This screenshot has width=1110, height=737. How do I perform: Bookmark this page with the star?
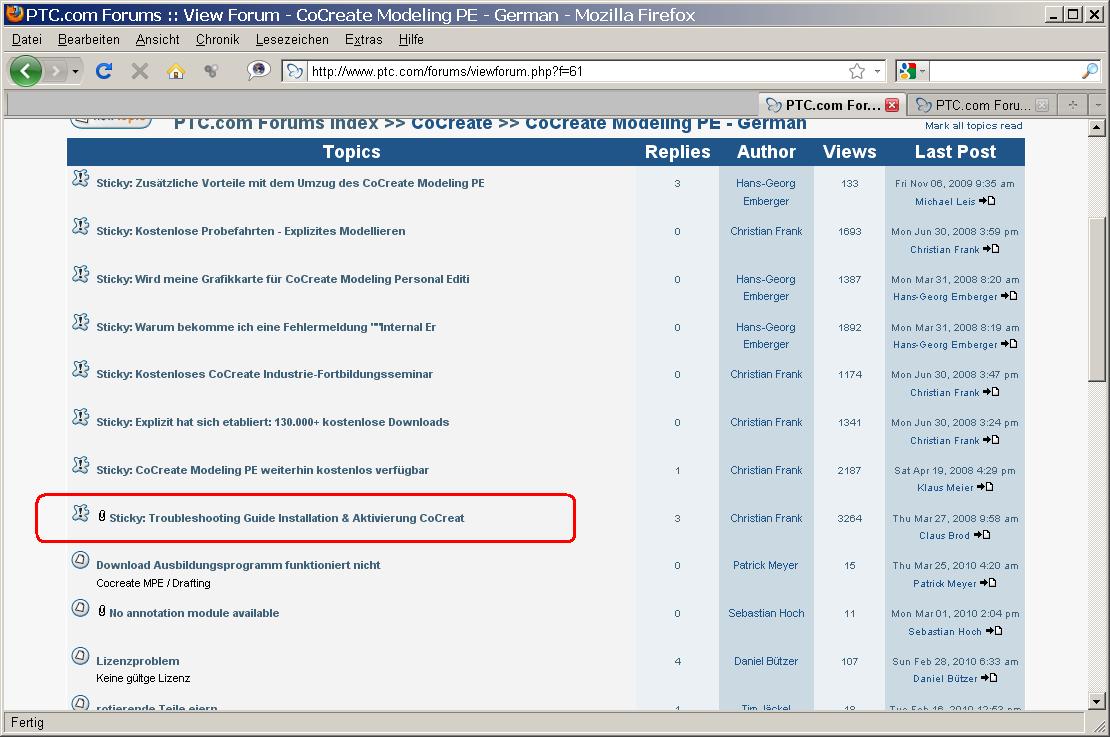click(x=857, y=71)
